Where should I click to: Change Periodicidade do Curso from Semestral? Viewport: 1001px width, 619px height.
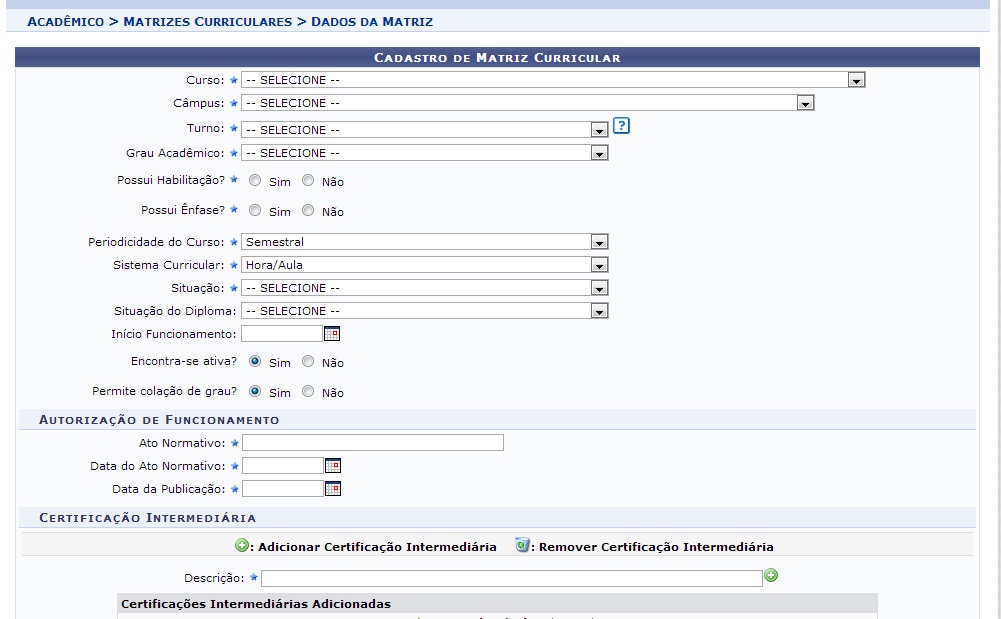pyautogui.click(x=598, y=241)
